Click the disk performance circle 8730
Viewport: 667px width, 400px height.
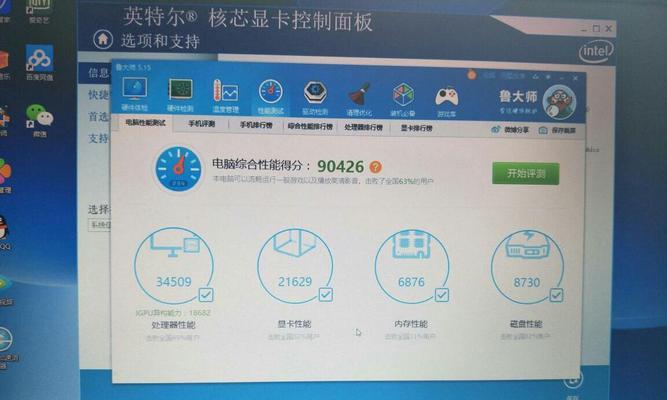[527, 267]
